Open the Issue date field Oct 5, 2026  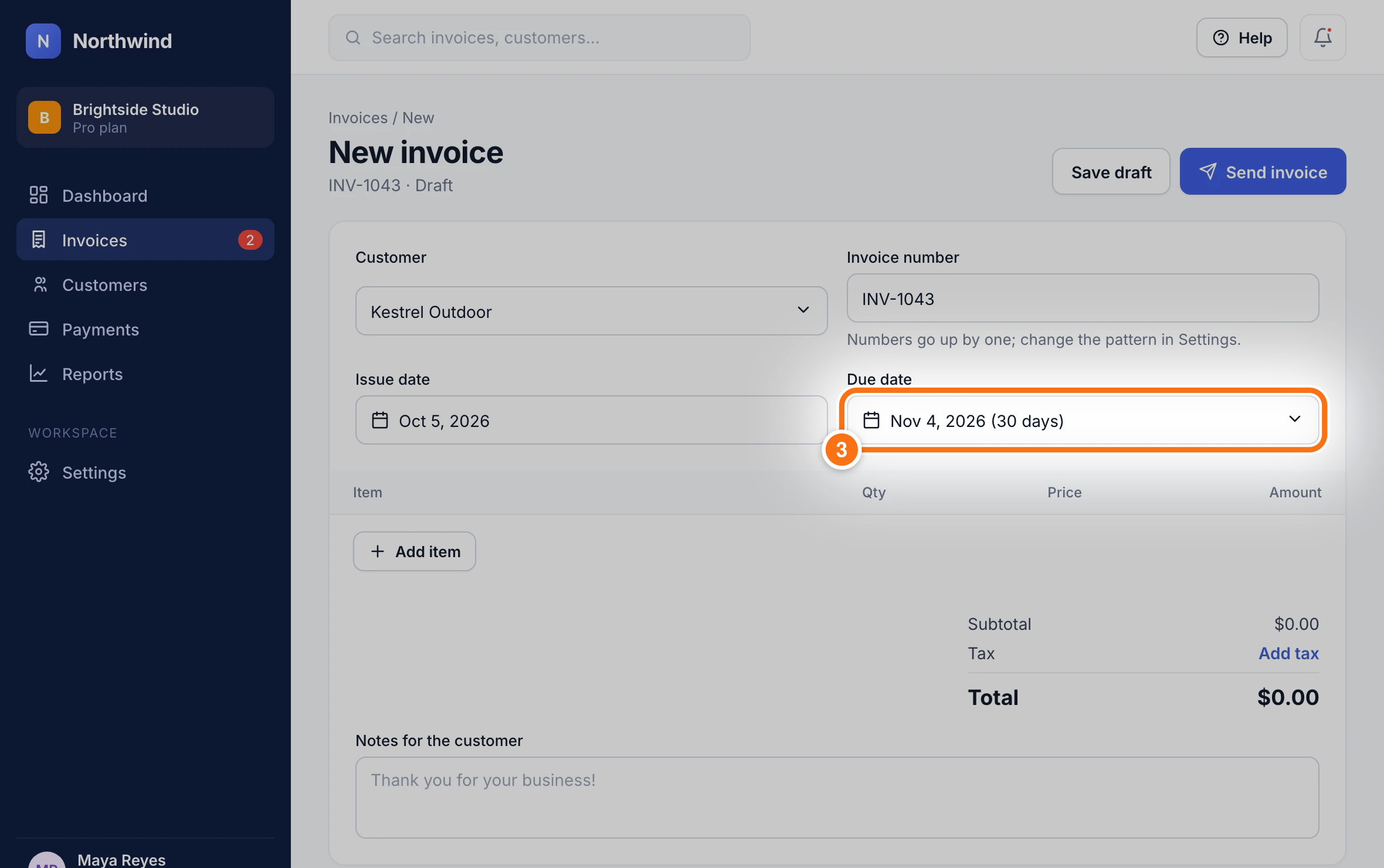pos(592,421)
